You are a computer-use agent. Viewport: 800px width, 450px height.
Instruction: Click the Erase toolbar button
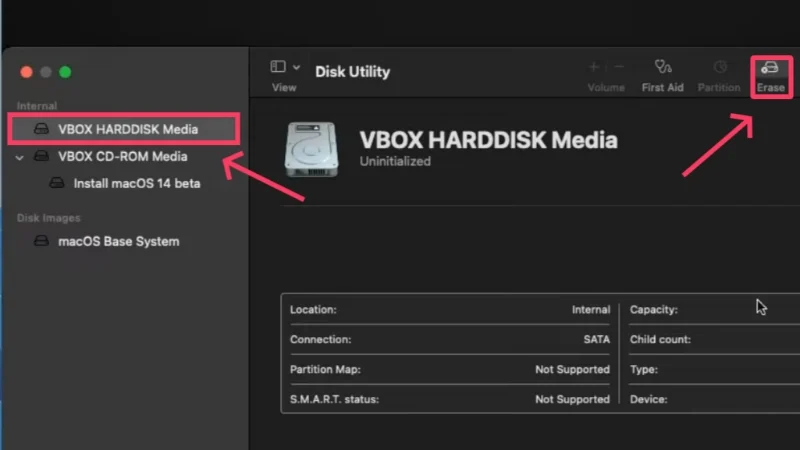(770, 77)
